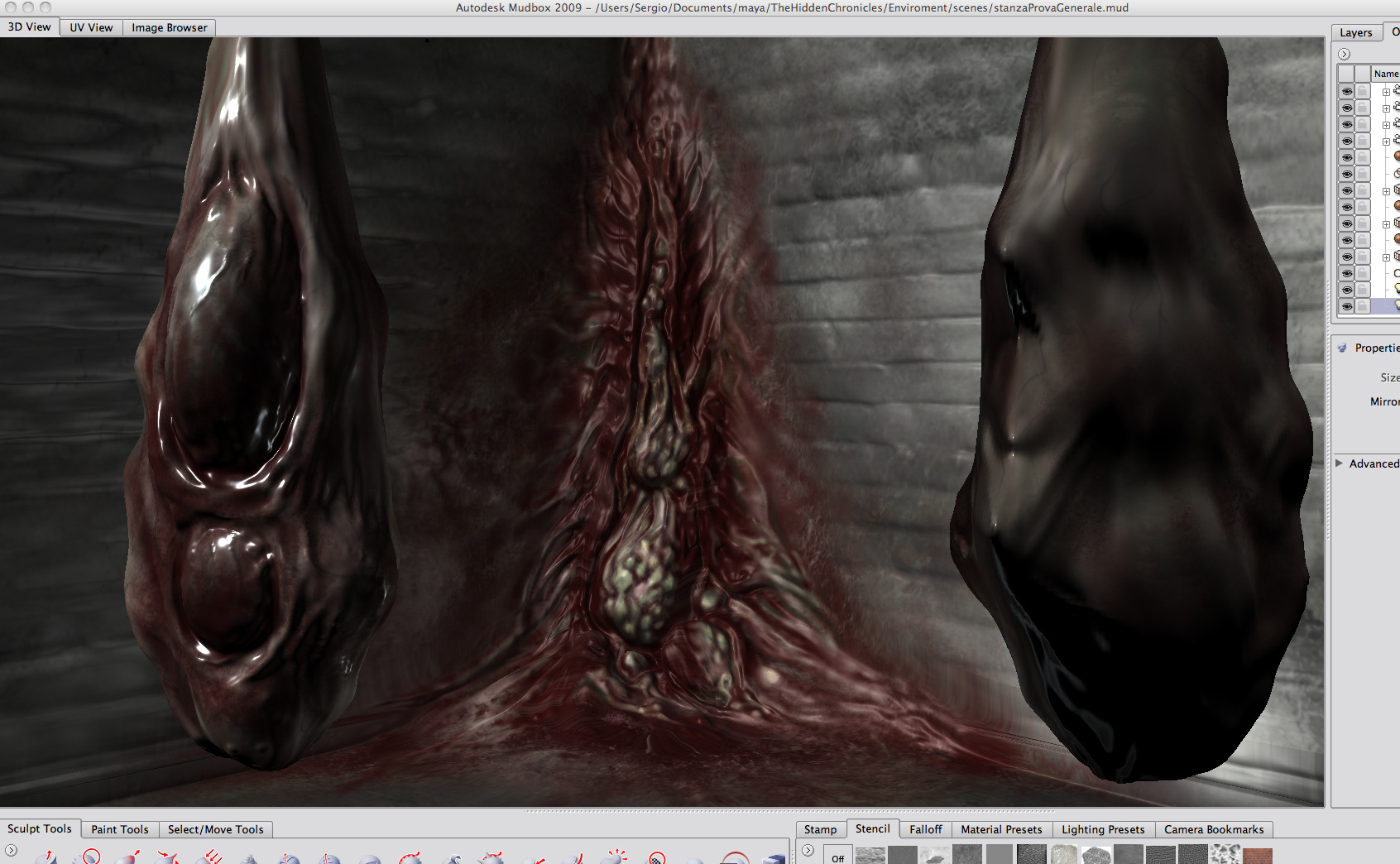Select the Smooth tool icon
The height and width of the screenshot is (864, 1400).
click(86, 857)
